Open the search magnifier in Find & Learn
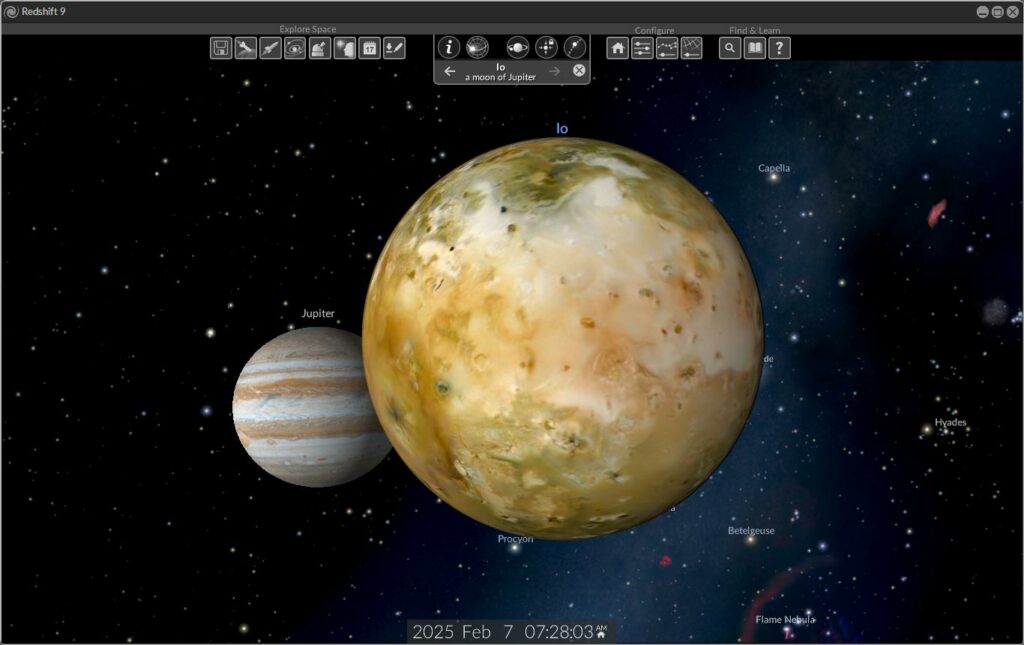 (730, 48)
